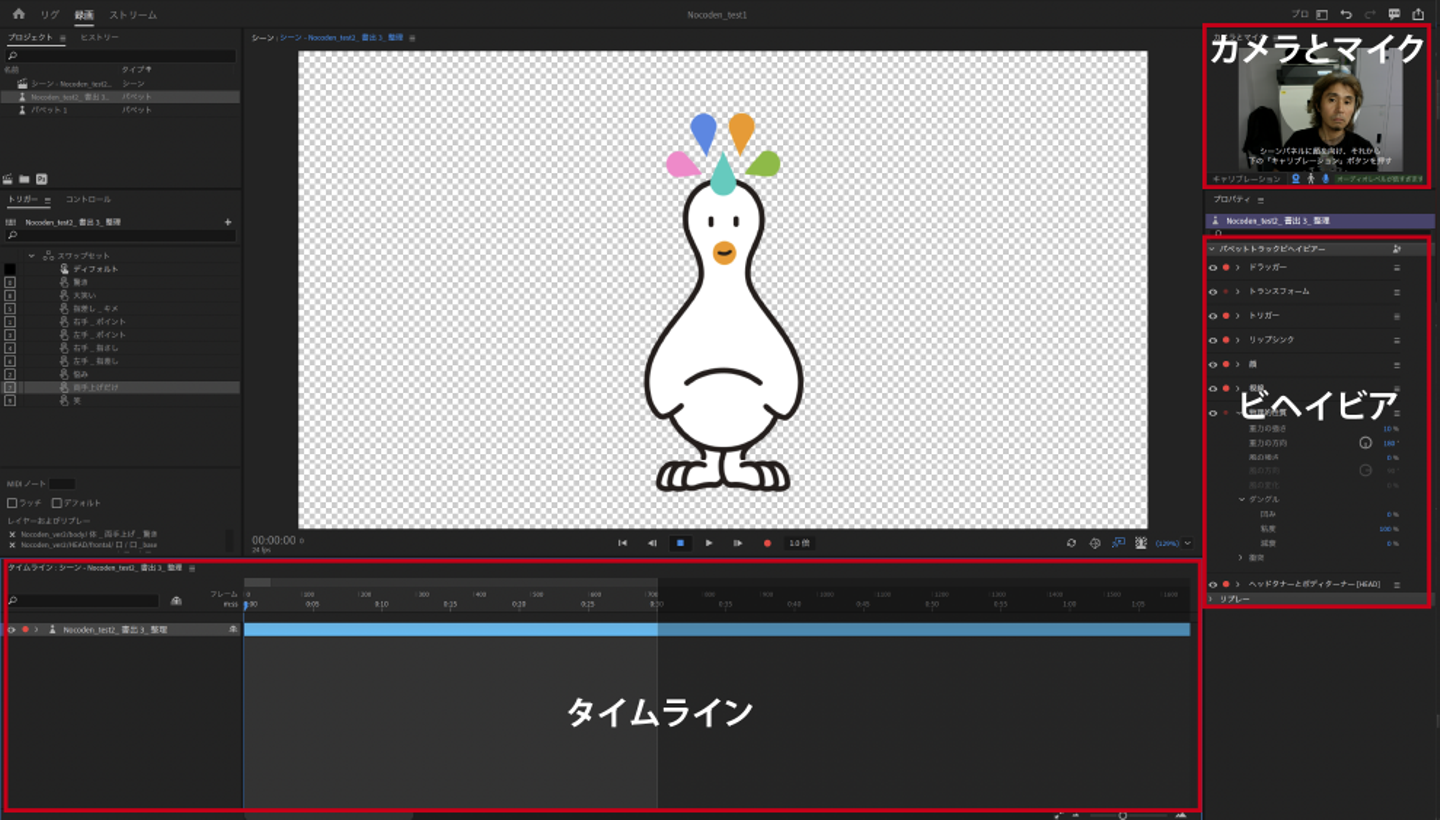Open the トリガー behavior options menu
Screen dimensions: 1440x820
point(1397,316)
